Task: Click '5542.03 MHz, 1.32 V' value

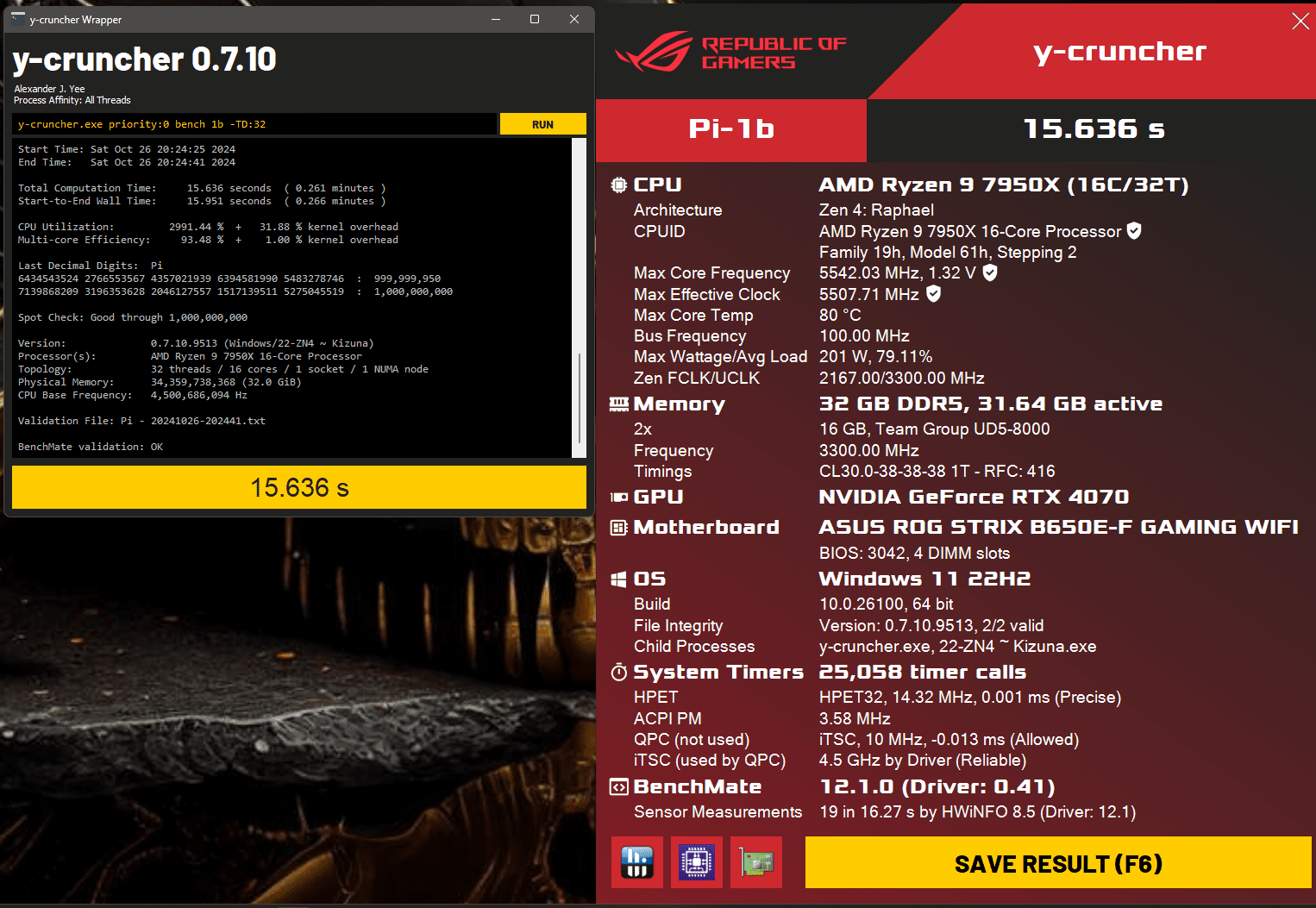Action: pyautogui.click(x=898, y=273)
